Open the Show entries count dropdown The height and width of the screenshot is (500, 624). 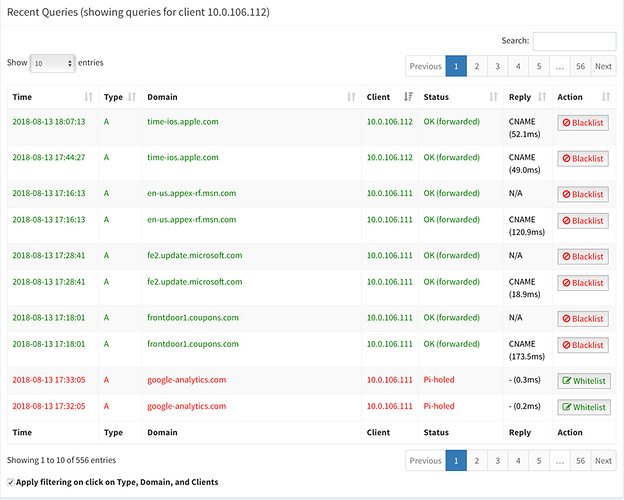coord(53,62)
